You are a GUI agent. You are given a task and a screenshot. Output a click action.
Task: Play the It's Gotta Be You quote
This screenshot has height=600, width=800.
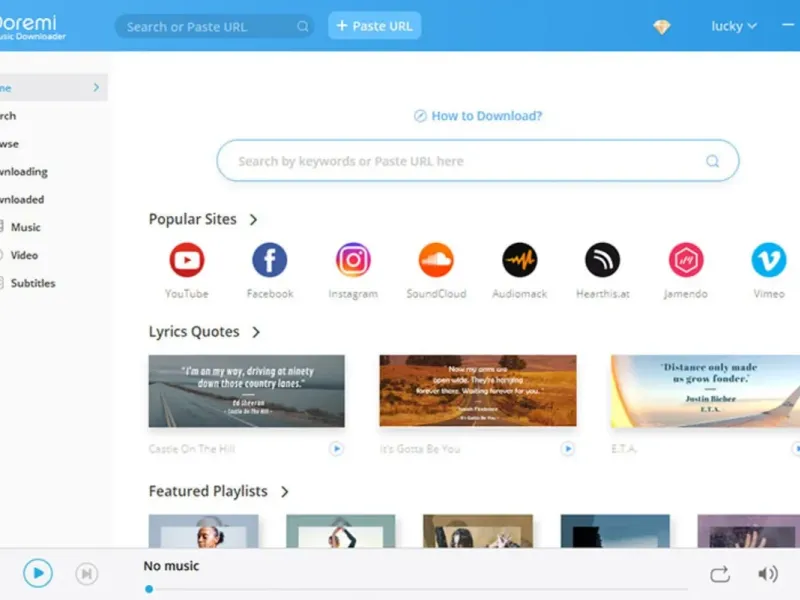(567, 449)
